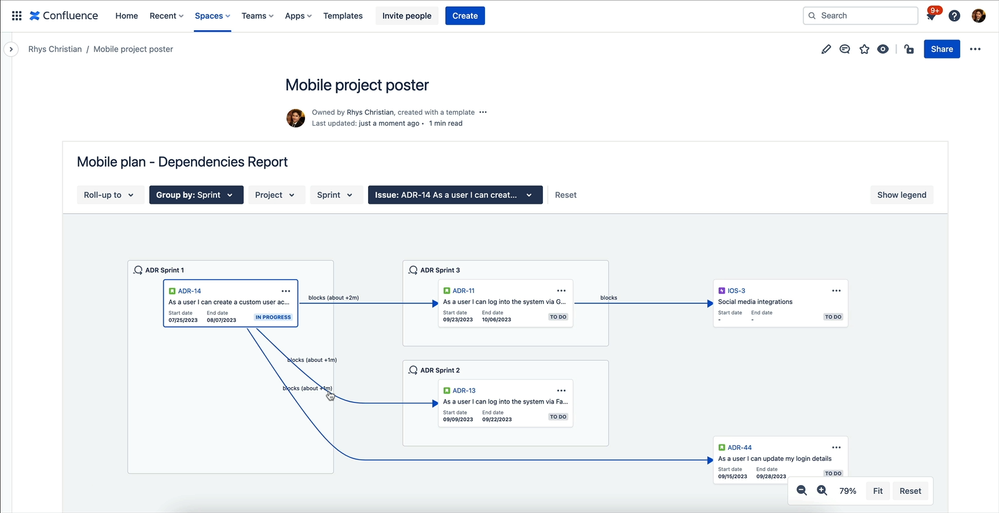Image resolution: width=999 pixels, height=513 pixels.
Task: Click the Fit zoom button
Action: pos(877,491)
